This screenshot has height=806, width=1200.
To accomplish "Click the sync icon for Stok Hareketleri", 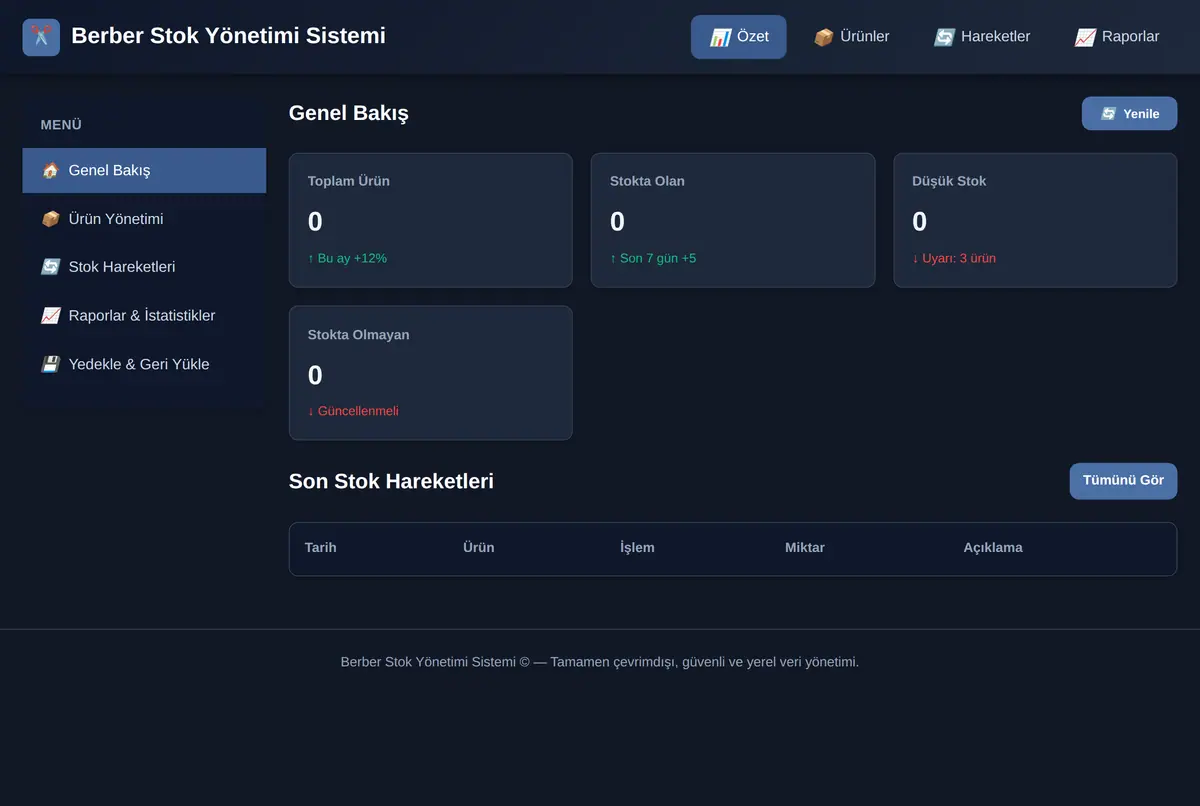I will (x=50, y=267).
